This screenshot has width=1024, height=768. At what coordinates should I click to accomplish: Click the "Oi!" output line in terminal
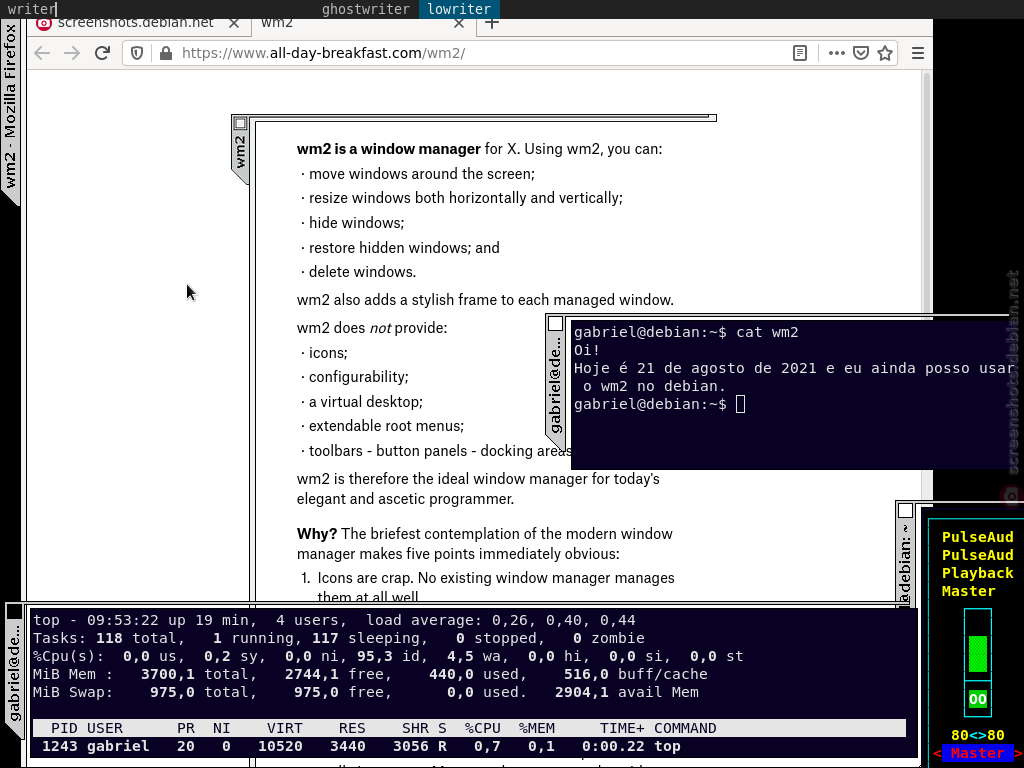coord(586,351)
